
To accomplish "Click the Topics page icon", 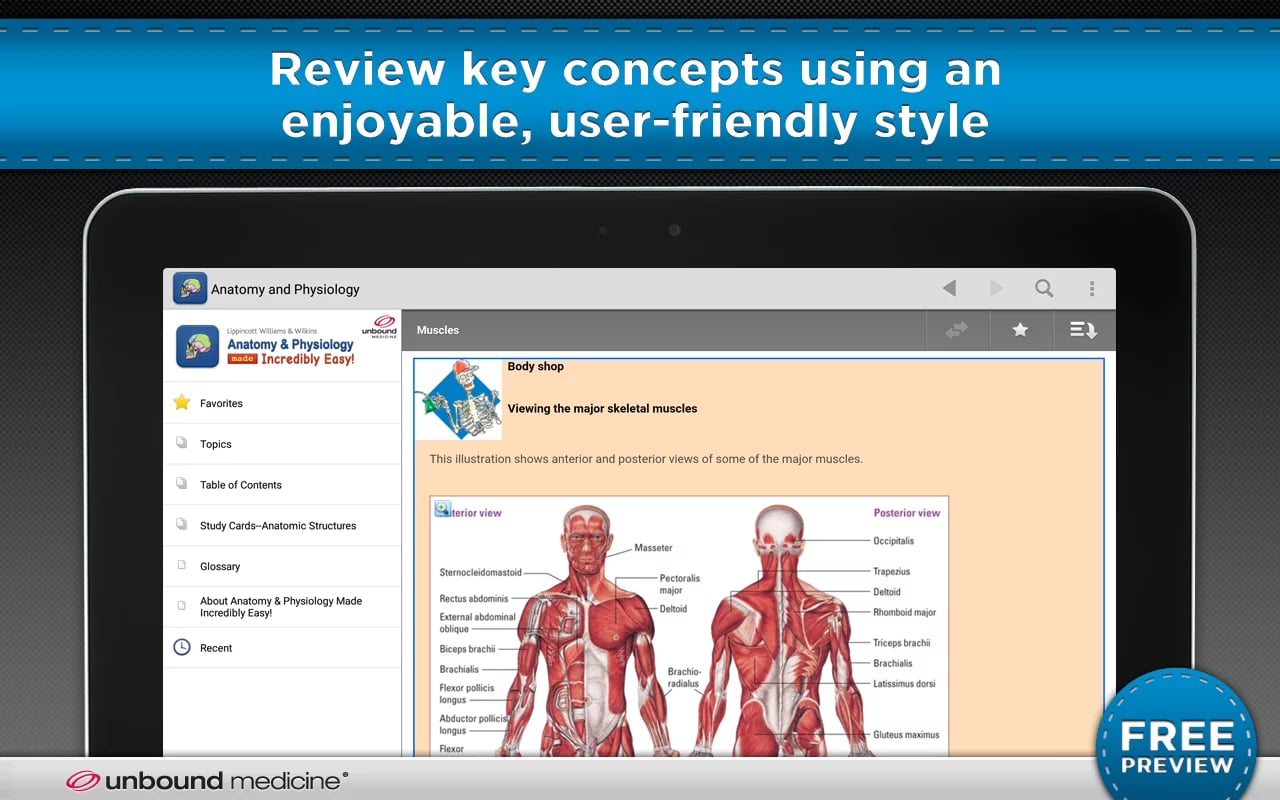I will click(181, 443).
